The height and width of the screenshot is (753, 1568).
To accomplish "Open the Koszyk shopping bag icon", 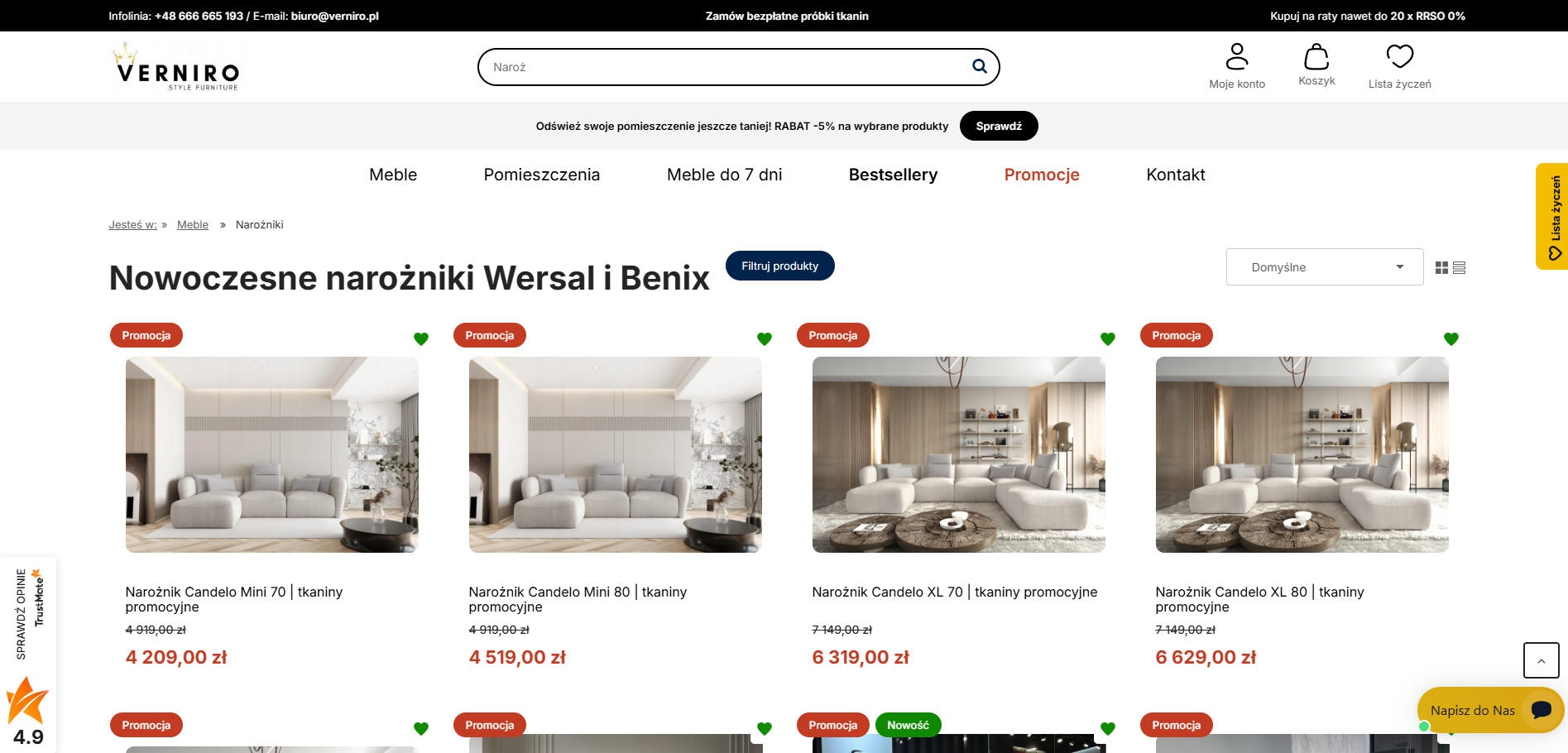I will (1316, 58).
